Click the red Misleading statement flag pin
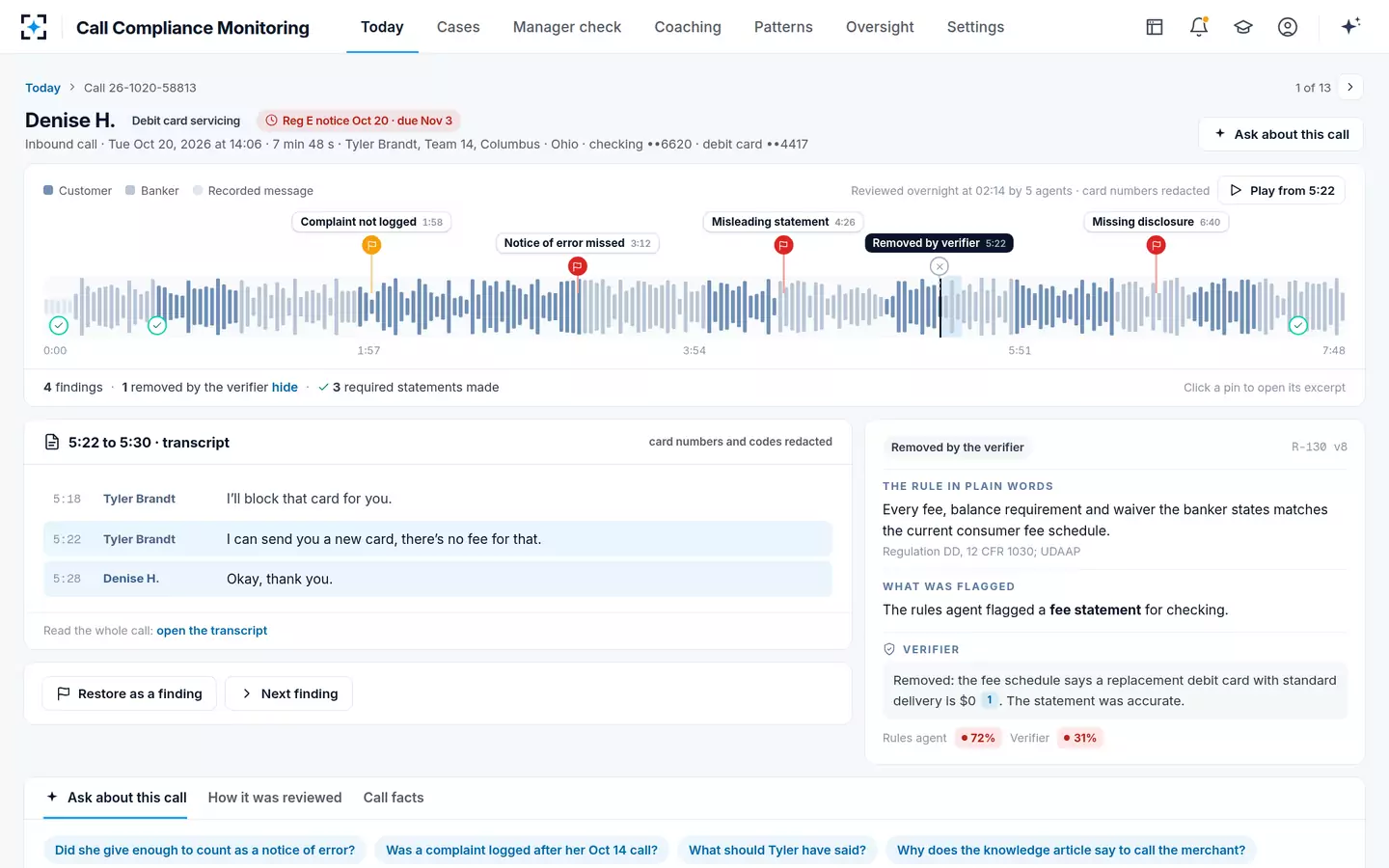Viewport: 1389px width, 868px height. tap(783, 245)
